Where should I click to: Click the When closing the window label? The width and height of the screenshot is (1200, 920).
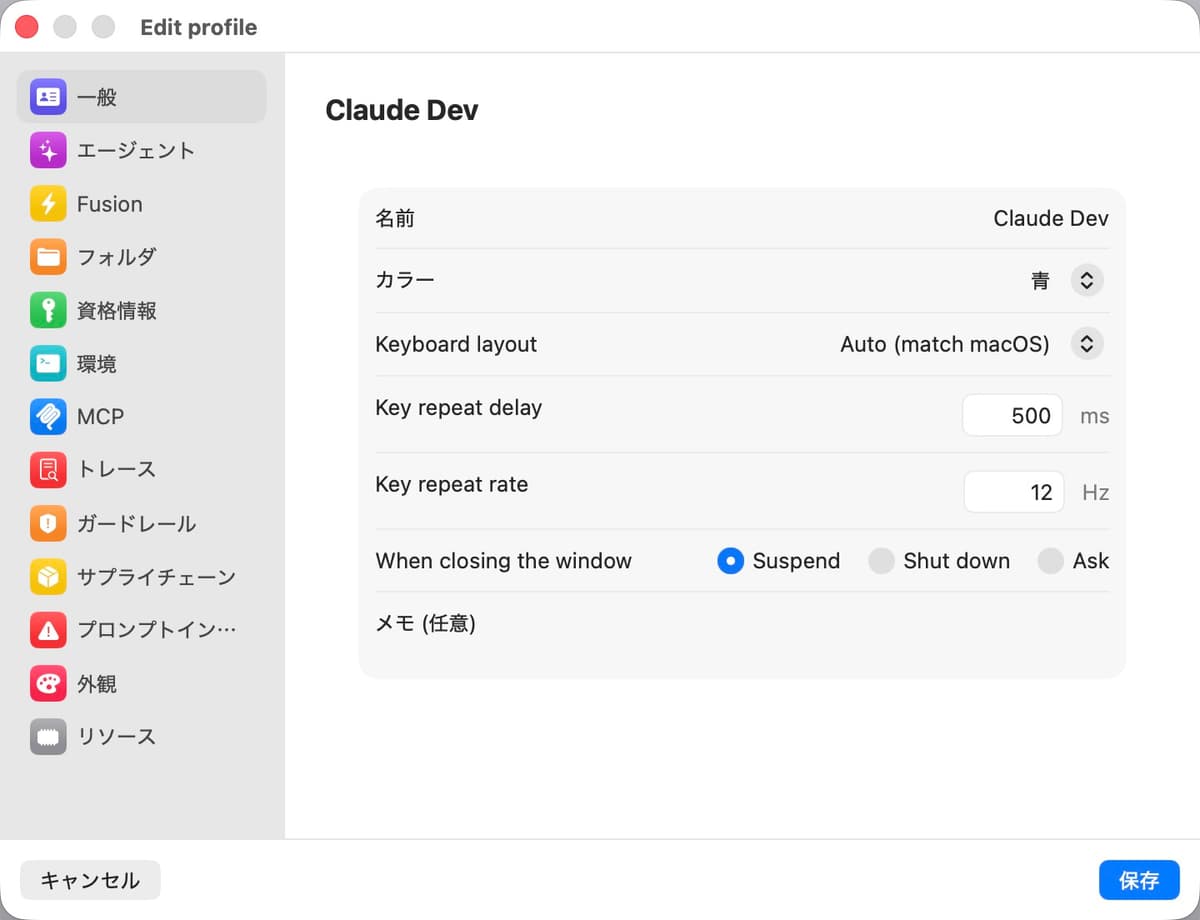click(503, 561)
